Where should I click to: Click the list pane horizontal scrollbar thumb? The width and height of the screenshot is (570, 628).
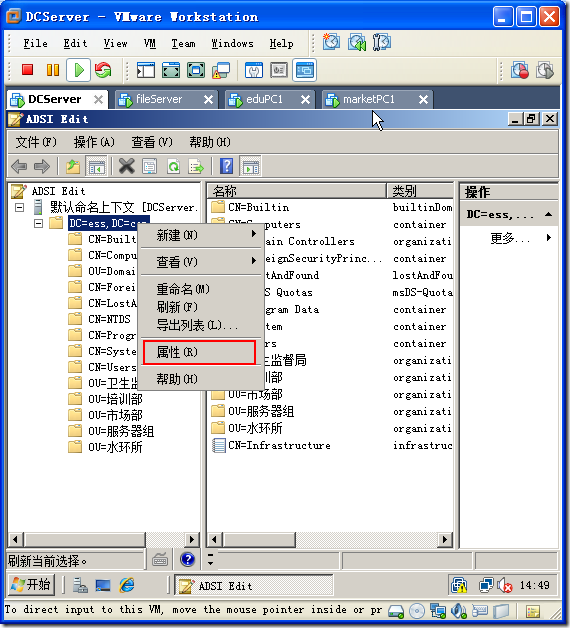point(260,539)
